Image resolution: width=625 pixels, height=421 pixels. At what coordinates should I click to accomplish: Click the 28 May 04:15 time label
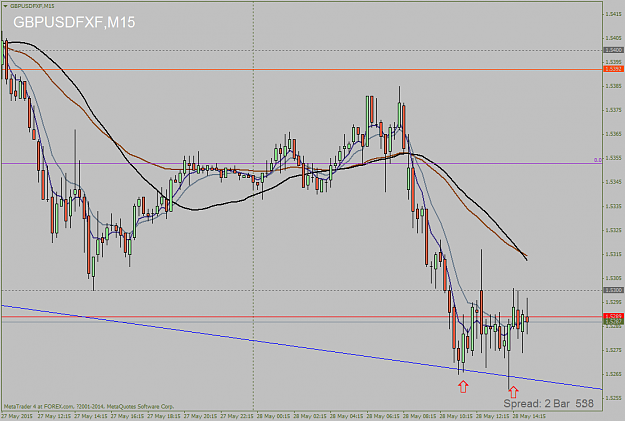click(347, 417)
